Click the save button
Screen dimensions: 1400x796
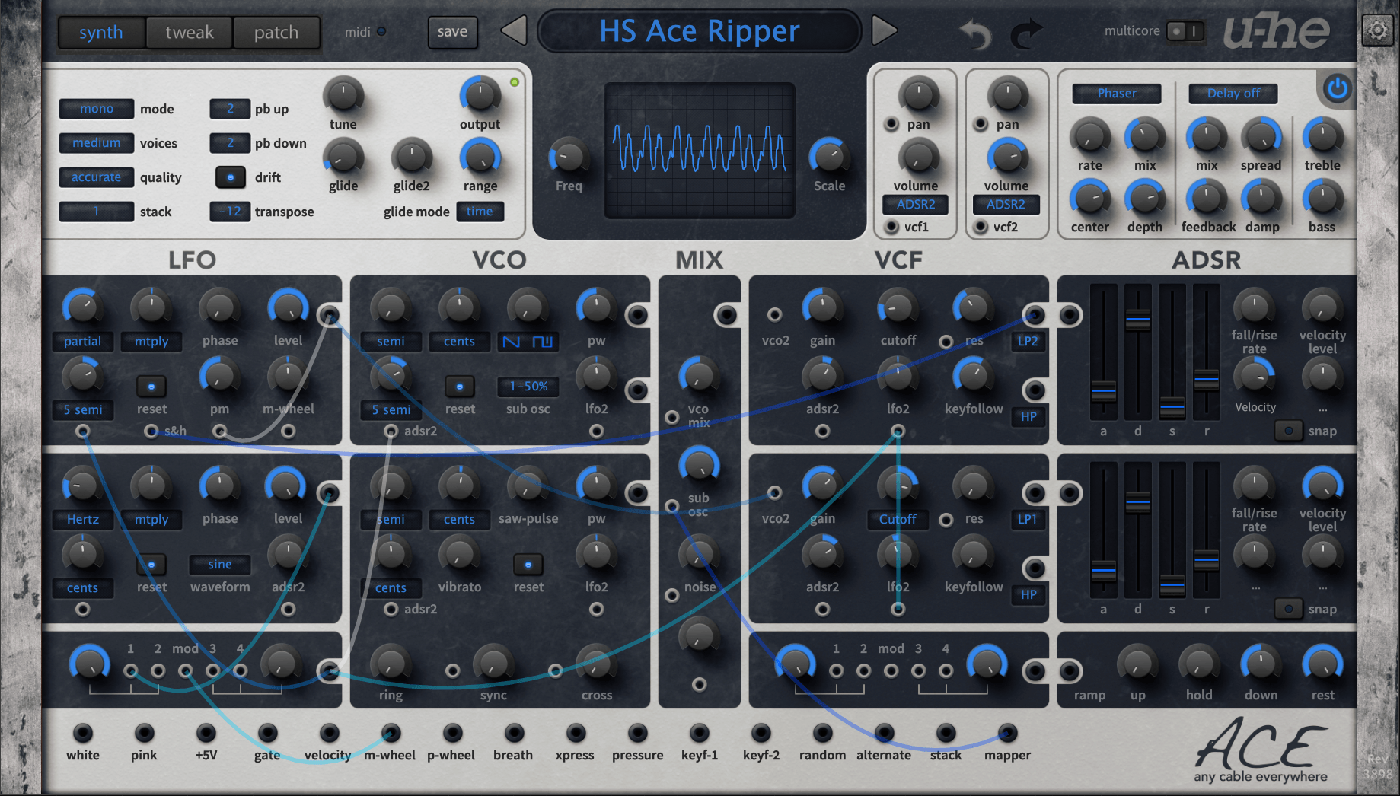452,32
